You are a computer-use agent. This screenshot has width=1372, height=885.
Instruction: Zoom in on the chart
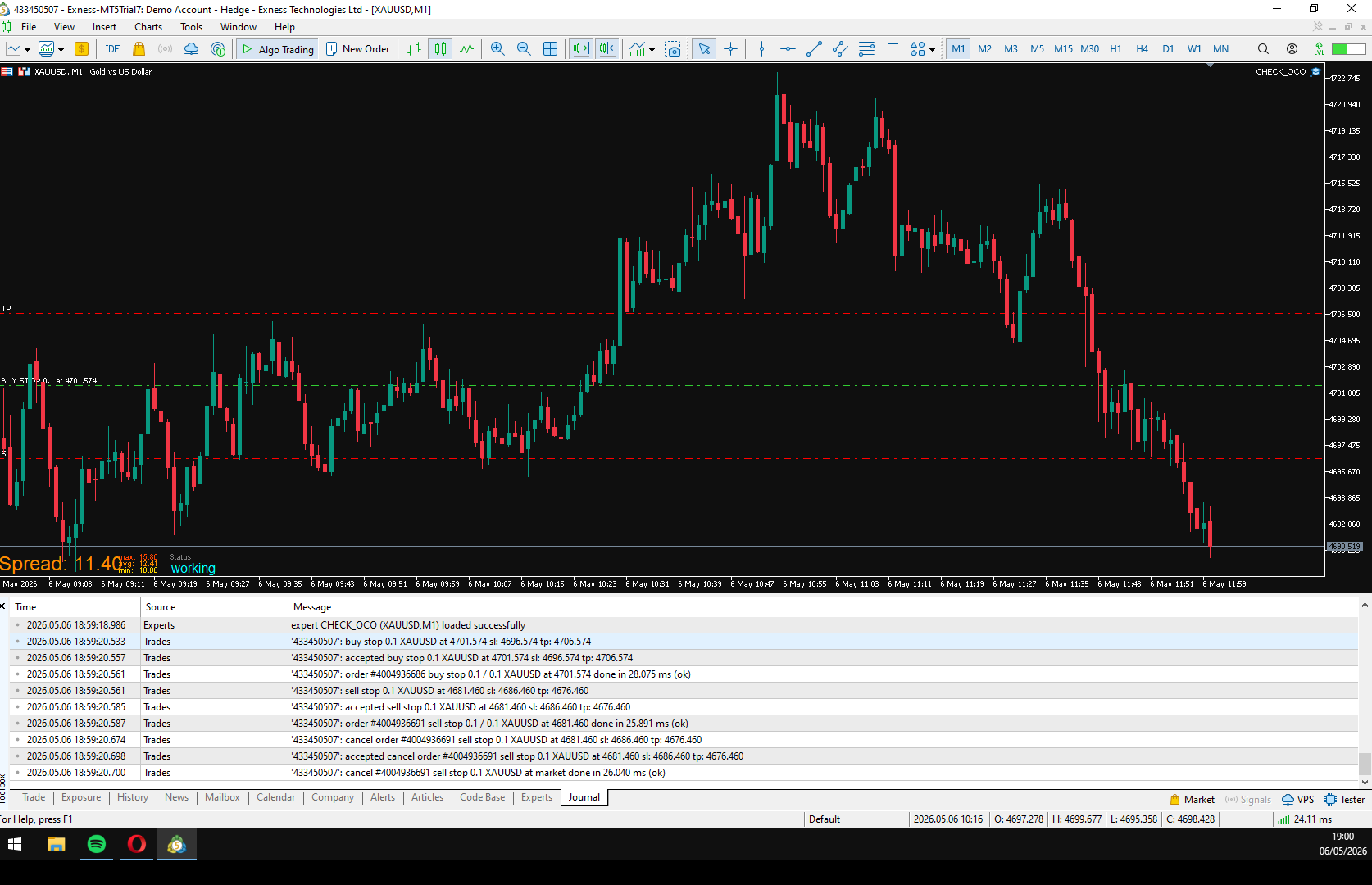click(x=497, y=49)
